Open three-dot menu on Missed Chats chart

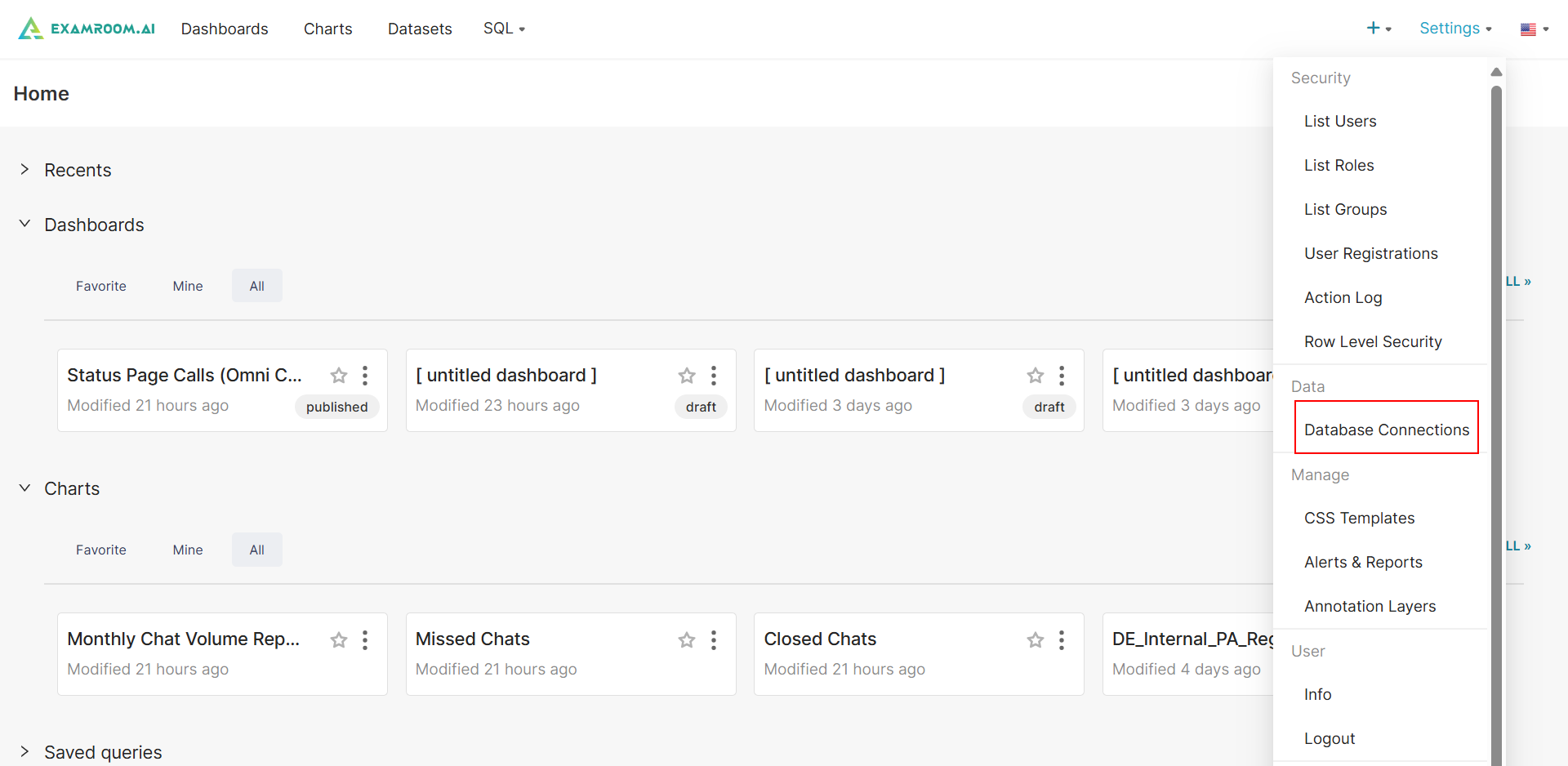714,640
